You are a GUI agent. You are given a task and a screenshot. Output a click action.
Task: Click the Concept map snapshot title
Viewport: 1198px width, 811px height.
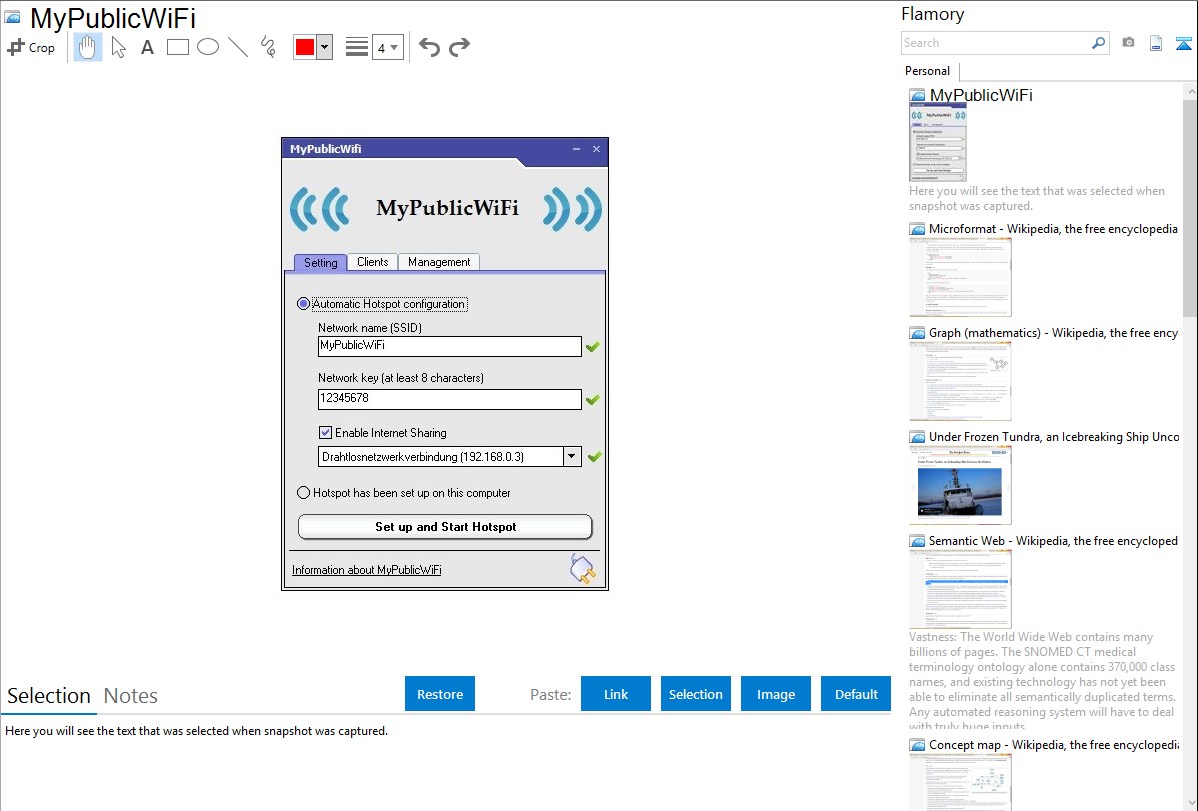pos(1054,744)
